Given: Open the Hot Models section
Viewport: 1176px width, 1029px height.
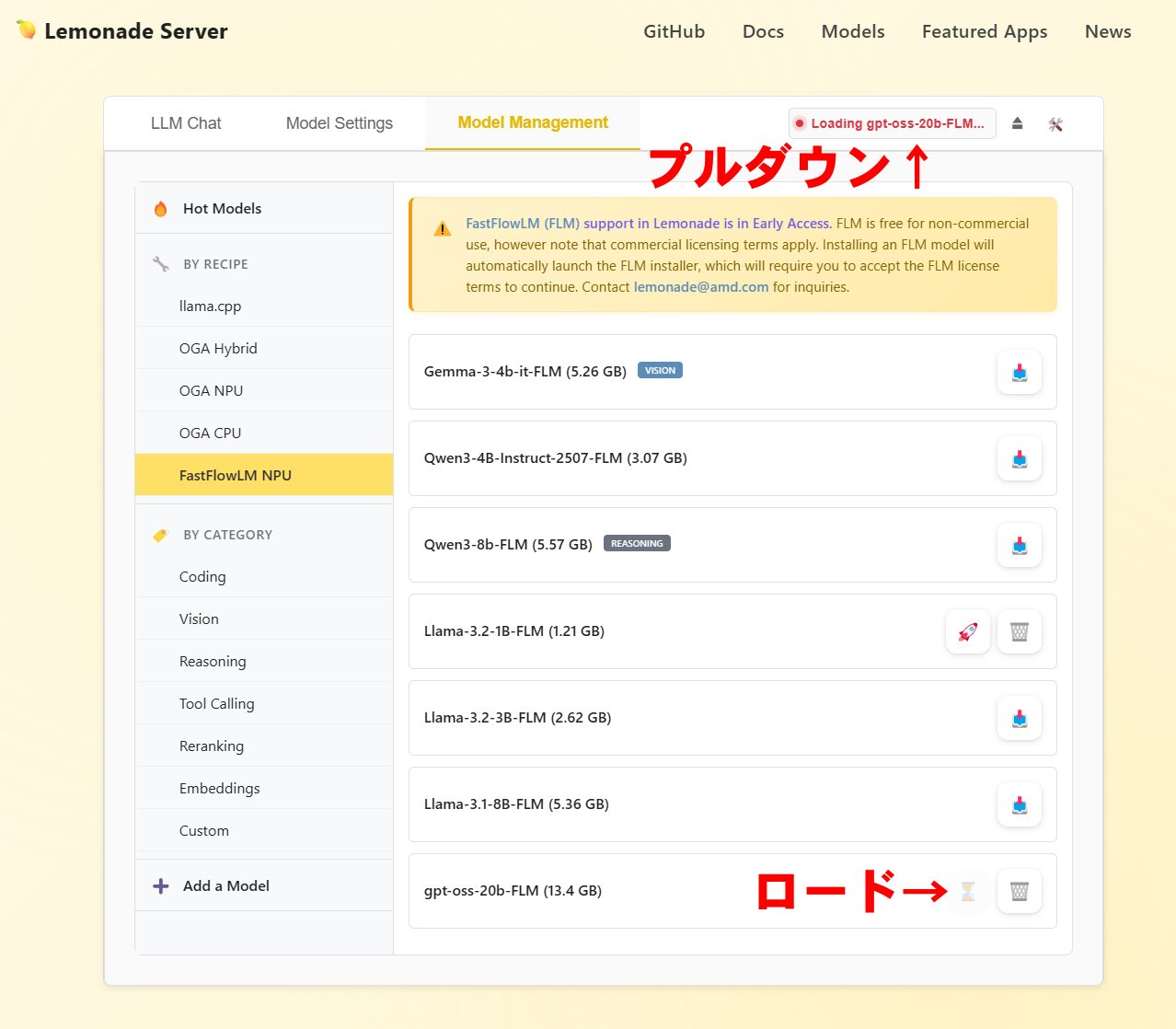Looking at the screenshot, I should [222, 208].
